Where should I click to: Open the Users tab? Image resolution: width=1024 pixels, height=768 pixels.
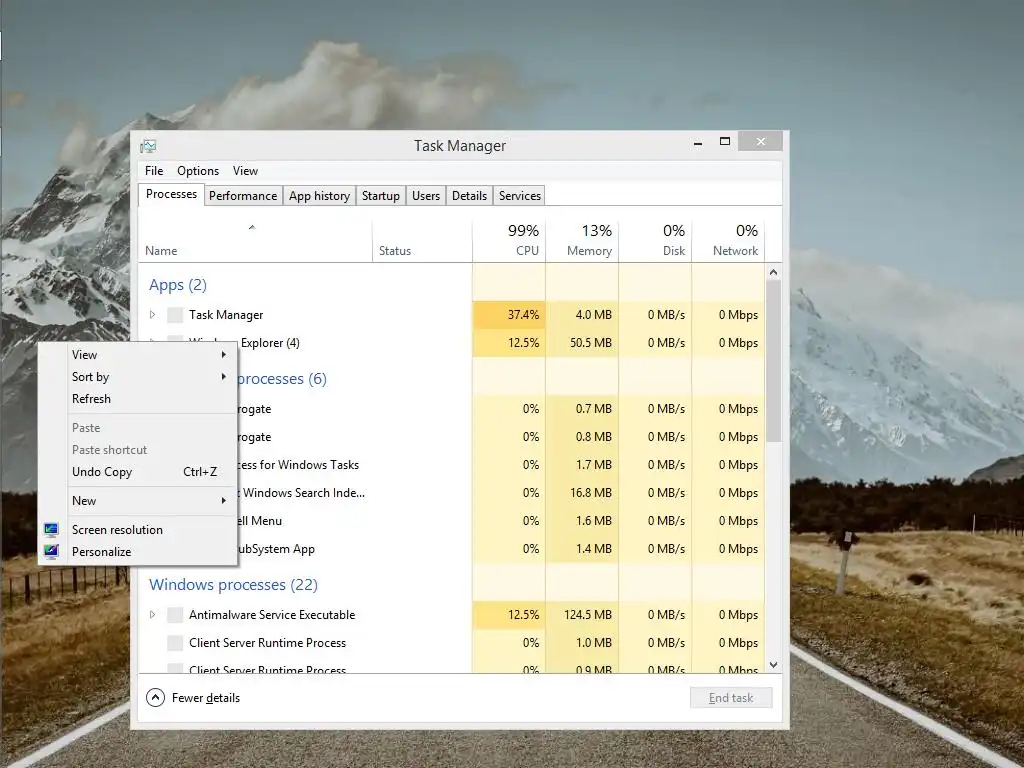[426, 196]
